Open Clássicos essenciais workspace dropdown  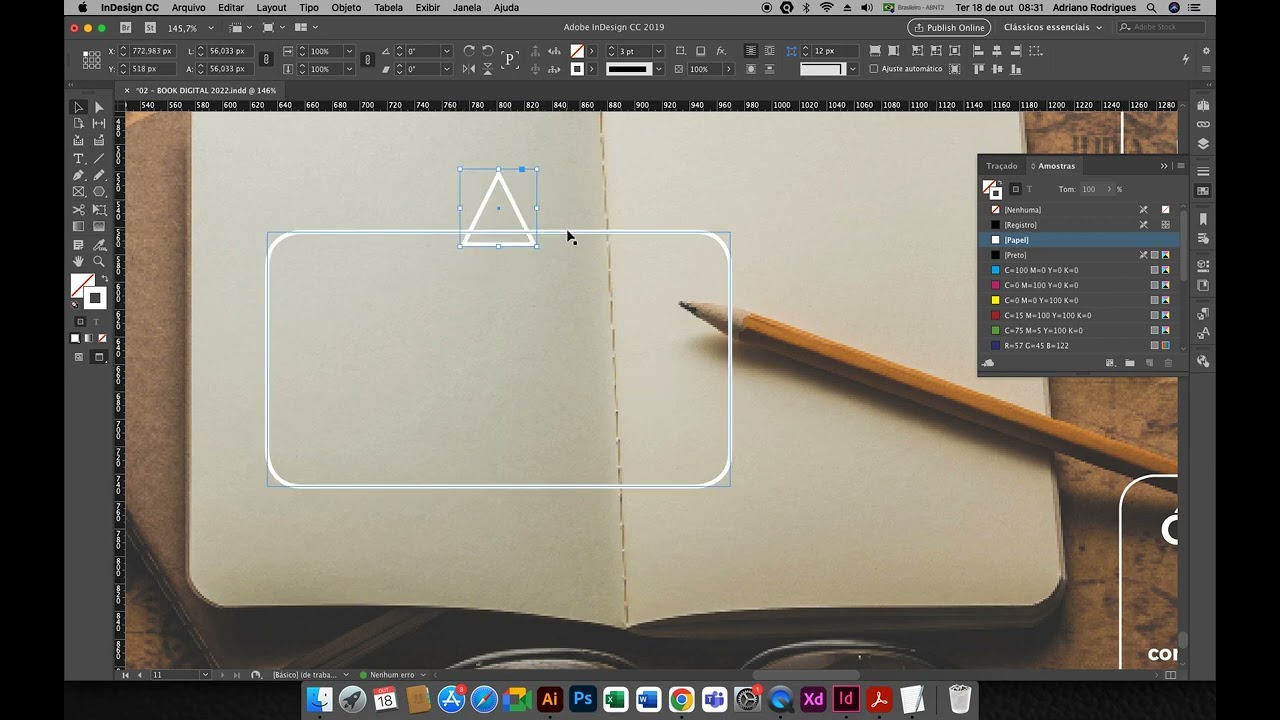click(x=1053, y=28)
